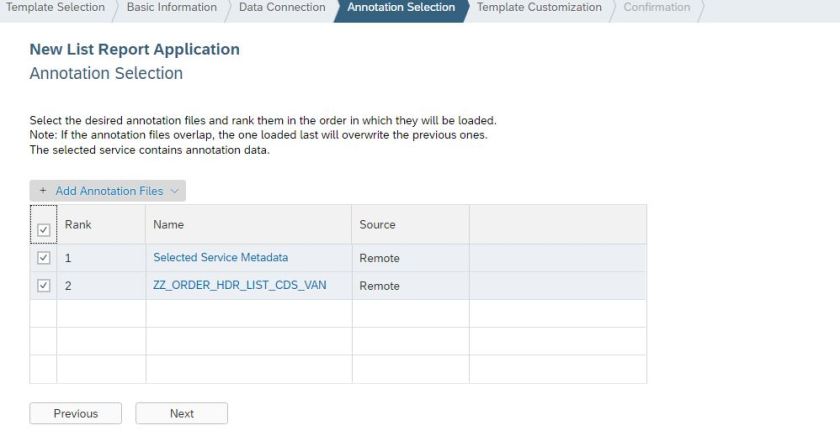This screenshot has height=436, width=840.
Task: Click the Name column header
Action: (169, 225)
